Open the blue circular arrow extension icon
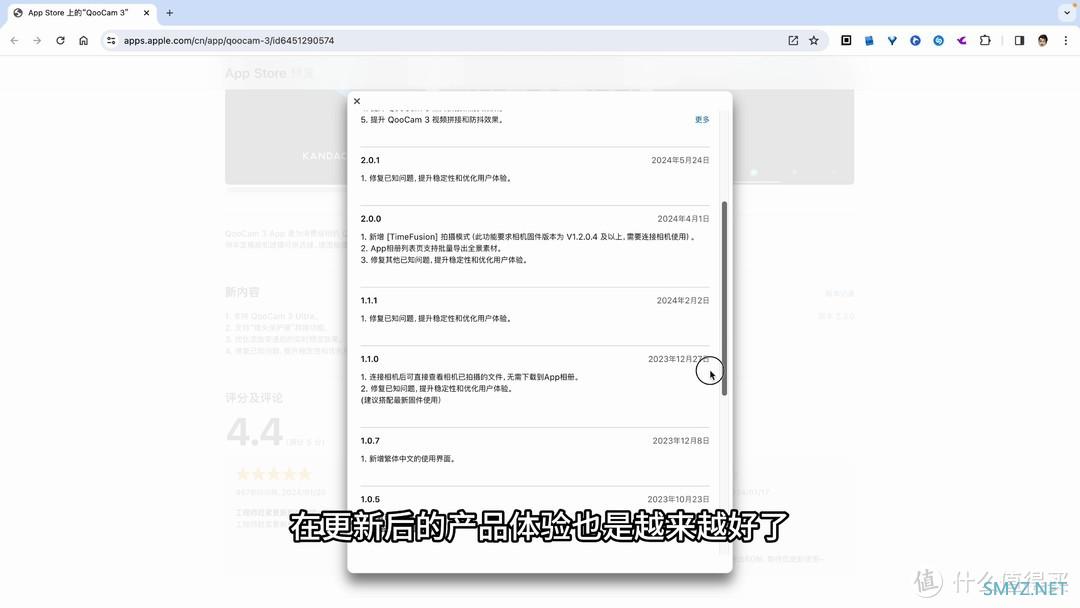The image size is (1080, 608). click(x=915, y=41)
